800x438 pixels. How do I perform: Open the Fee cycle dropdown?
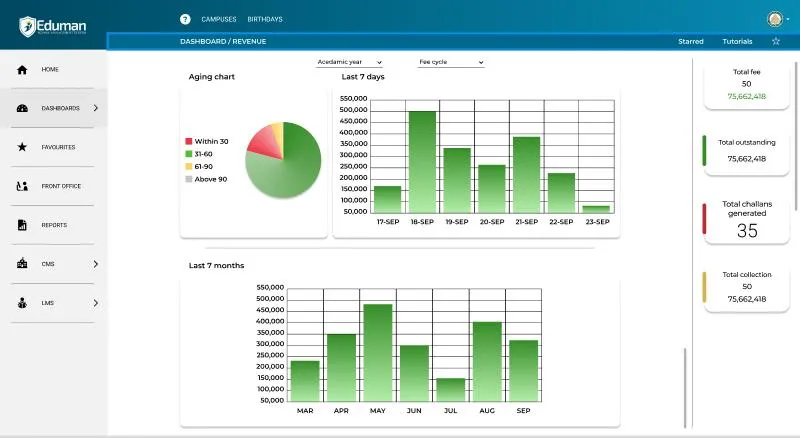[450, 62]
